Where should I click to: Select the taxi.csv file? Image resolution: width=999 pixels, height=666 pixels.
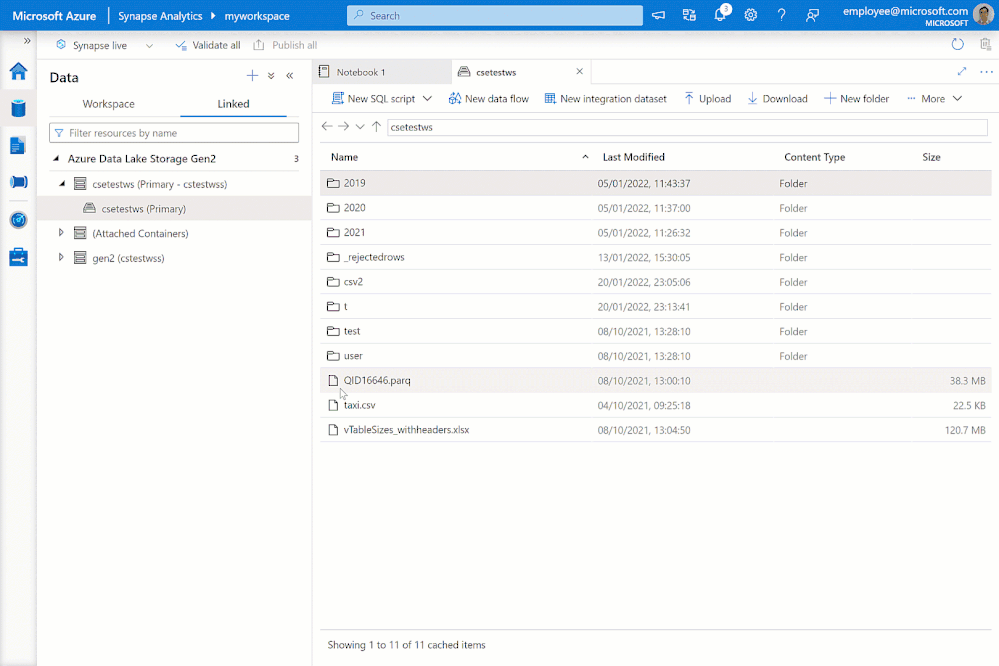tap(656, 405)
